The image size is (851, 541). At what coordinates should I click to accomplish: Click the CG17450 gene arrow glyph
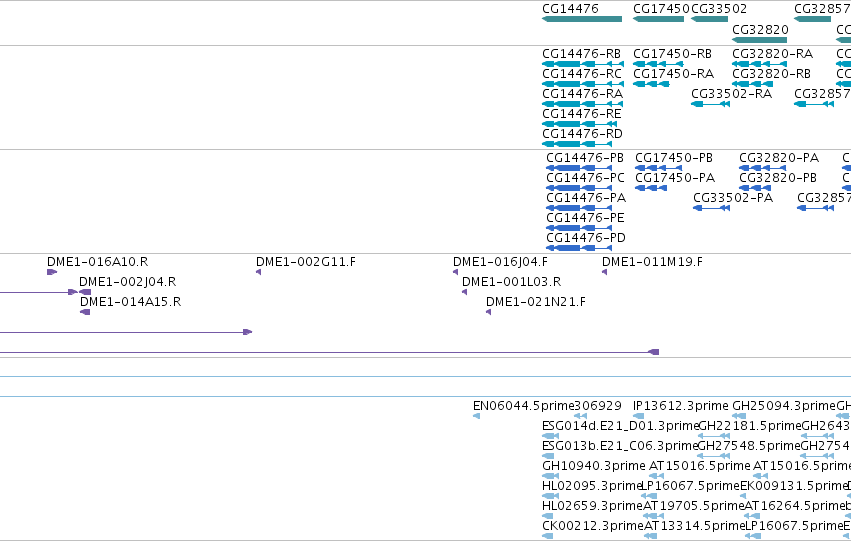pyautogui.click(x=658, y=19)
